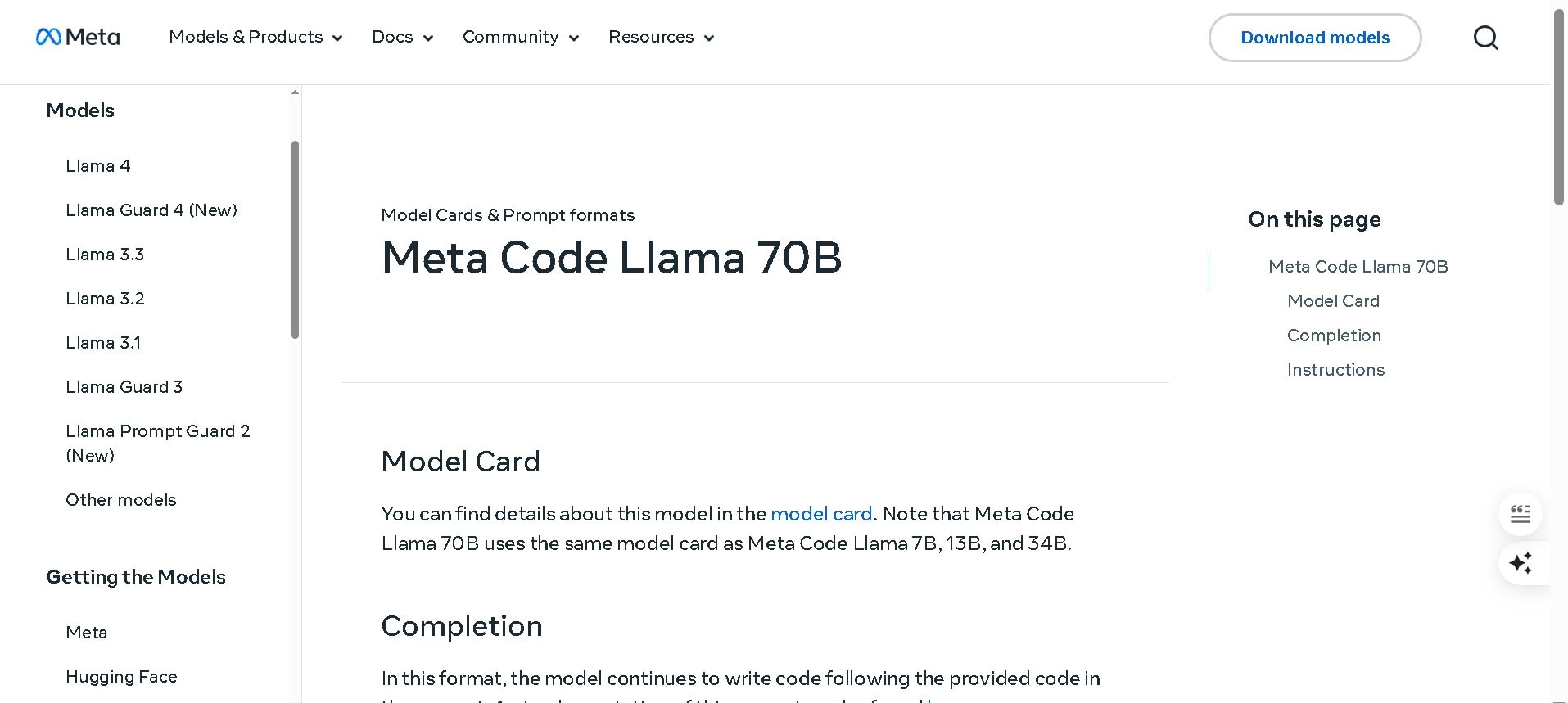Click the Meta logo in the top navigation

(x=78, y=37)
